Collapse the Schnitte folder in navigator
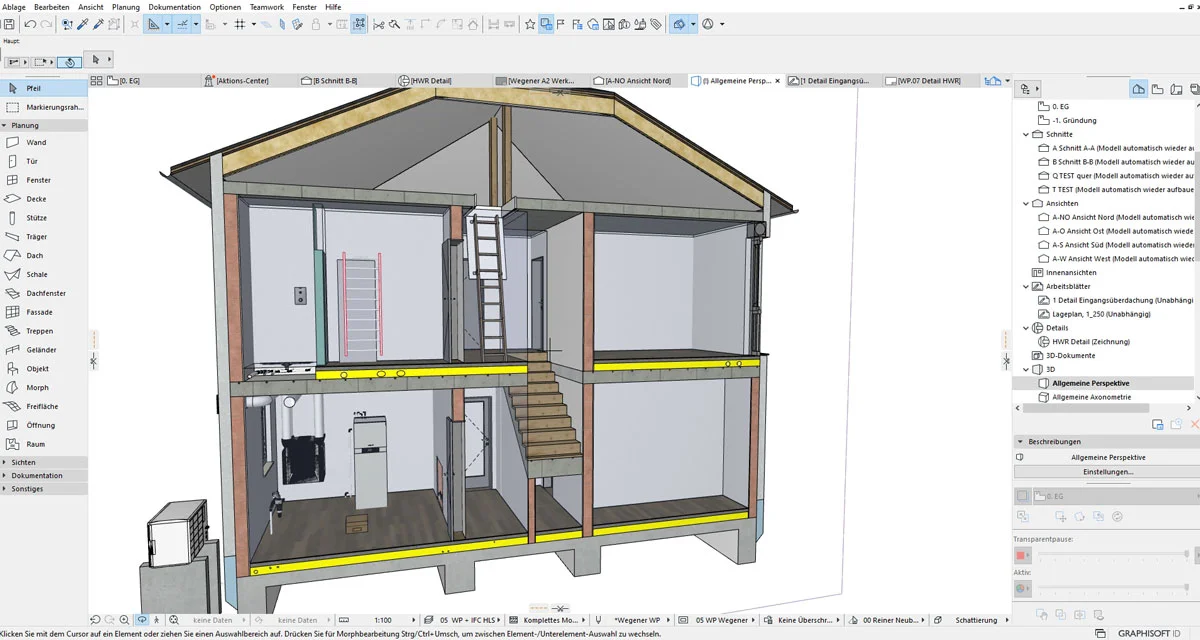Screen dimensions: 1200x640 tap(1026, 134)
